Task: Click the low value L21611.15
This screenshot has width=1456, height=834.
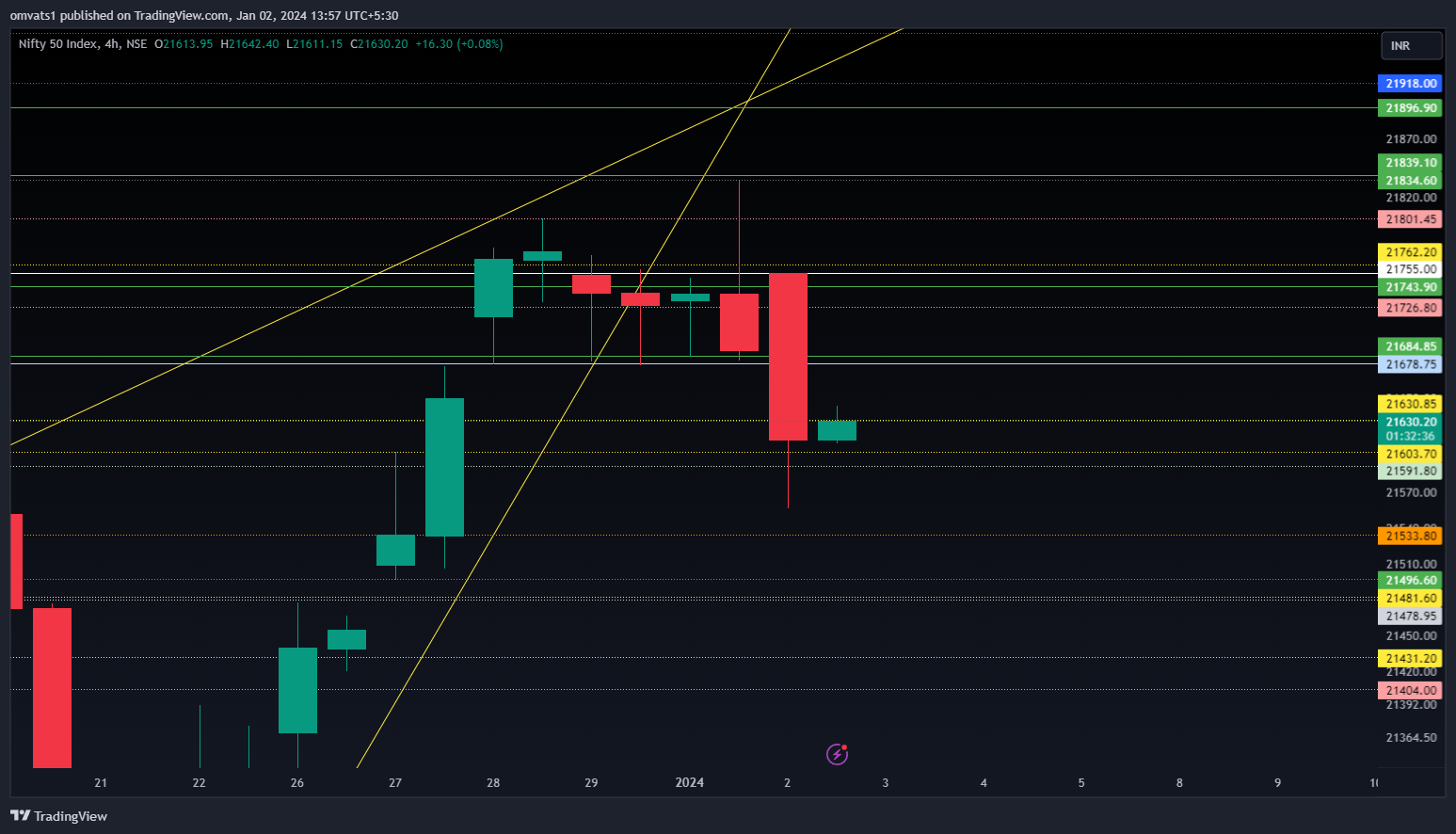Action: [x=315, y=44]
